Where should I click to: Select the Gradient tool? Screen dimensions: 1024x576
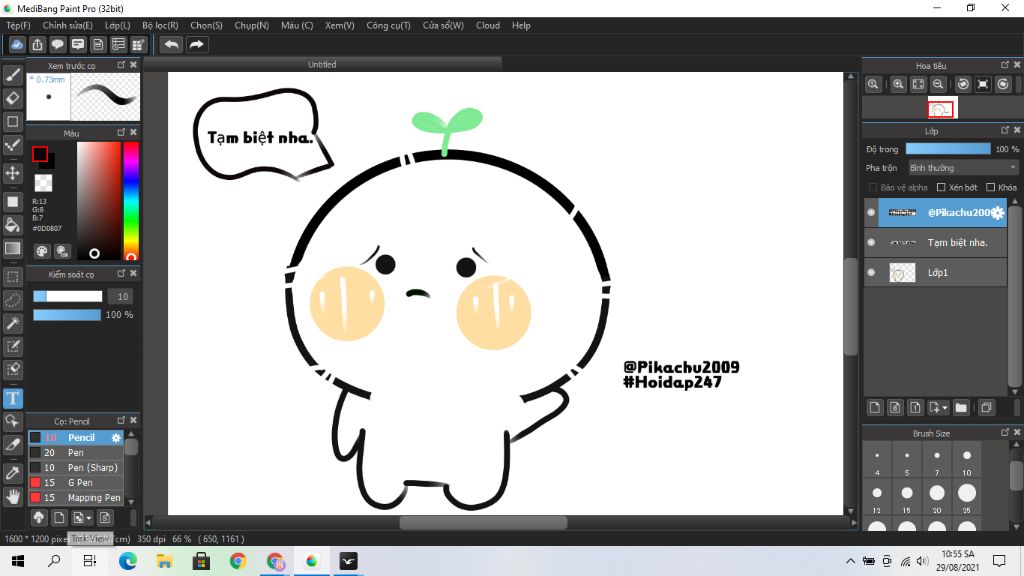pyautogui.click(x=12, y=249)
